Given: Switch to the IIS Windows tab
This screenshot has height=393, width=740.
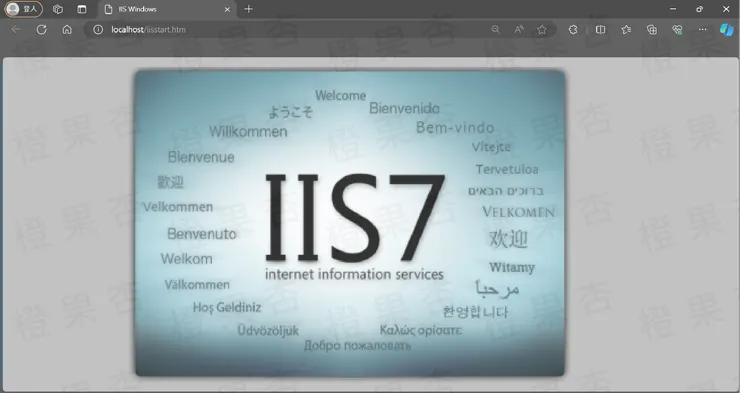Looking at the screenshot, I should point(168,9).
